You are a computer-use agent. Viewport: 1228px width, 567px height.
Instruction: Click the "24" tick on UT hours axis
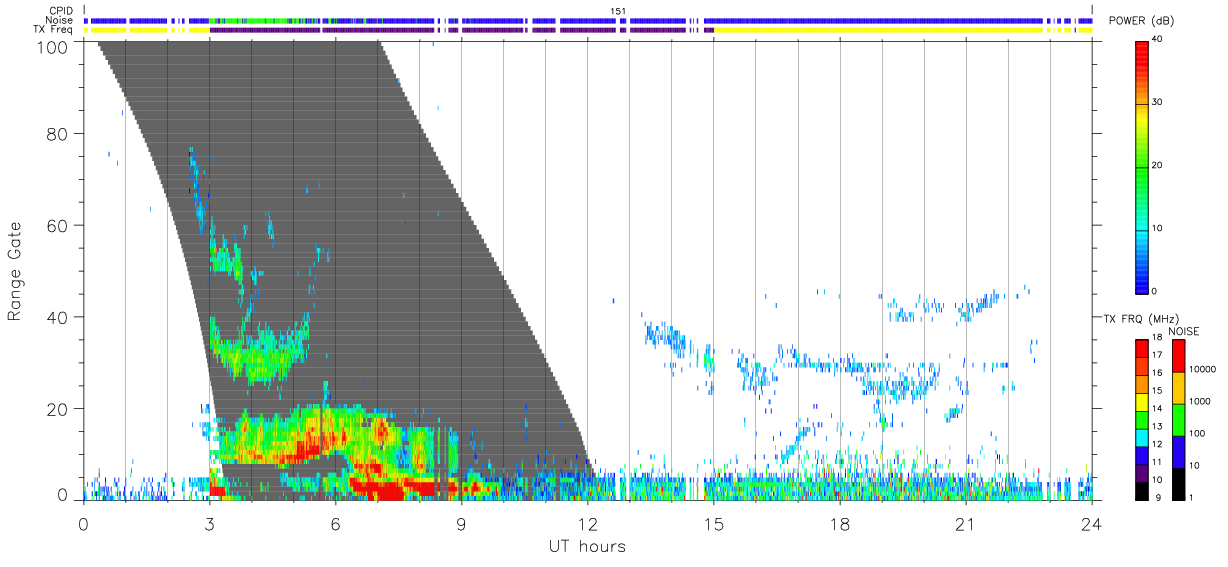coord(1091,523)
